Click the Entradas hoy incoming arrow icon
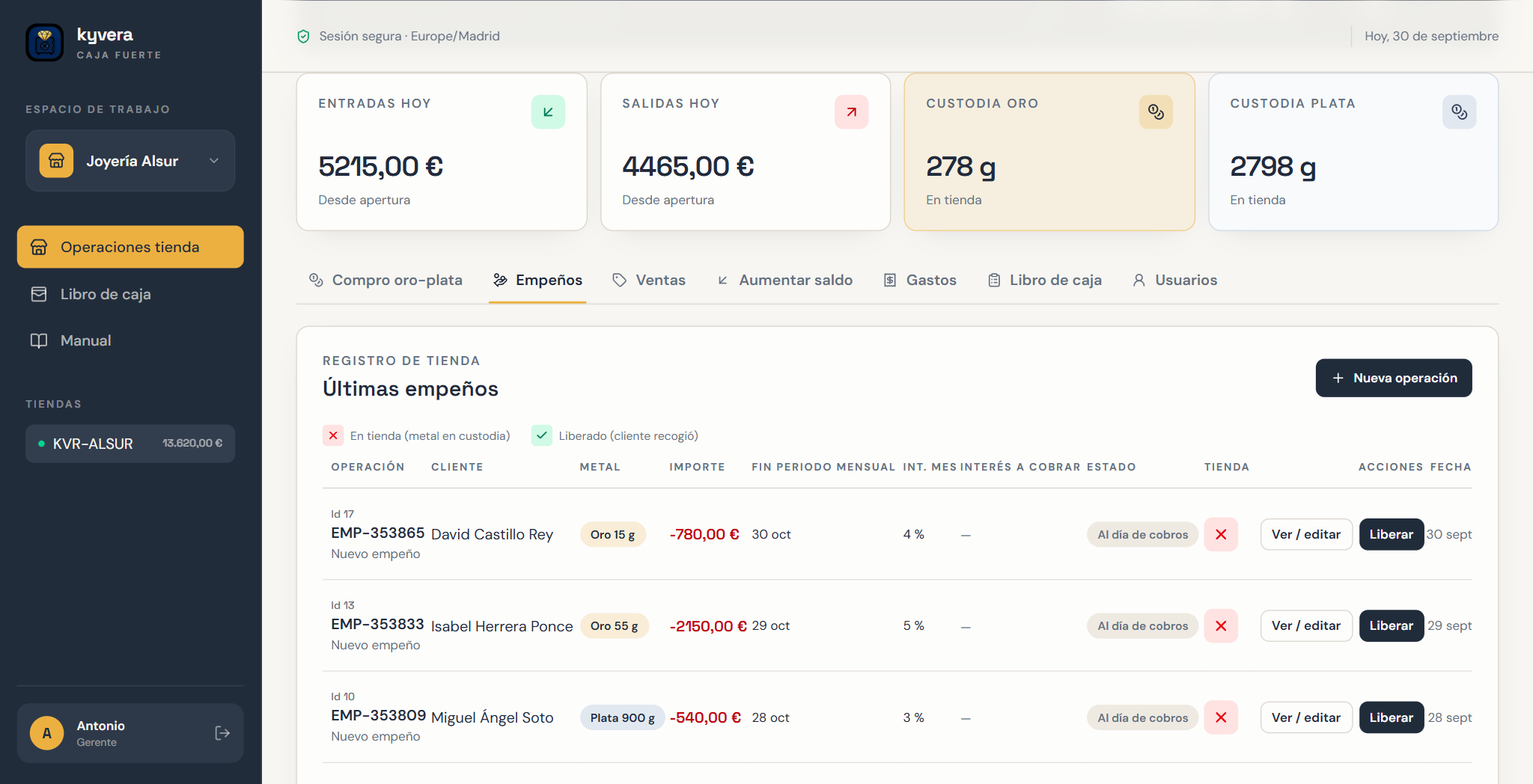 548,112
